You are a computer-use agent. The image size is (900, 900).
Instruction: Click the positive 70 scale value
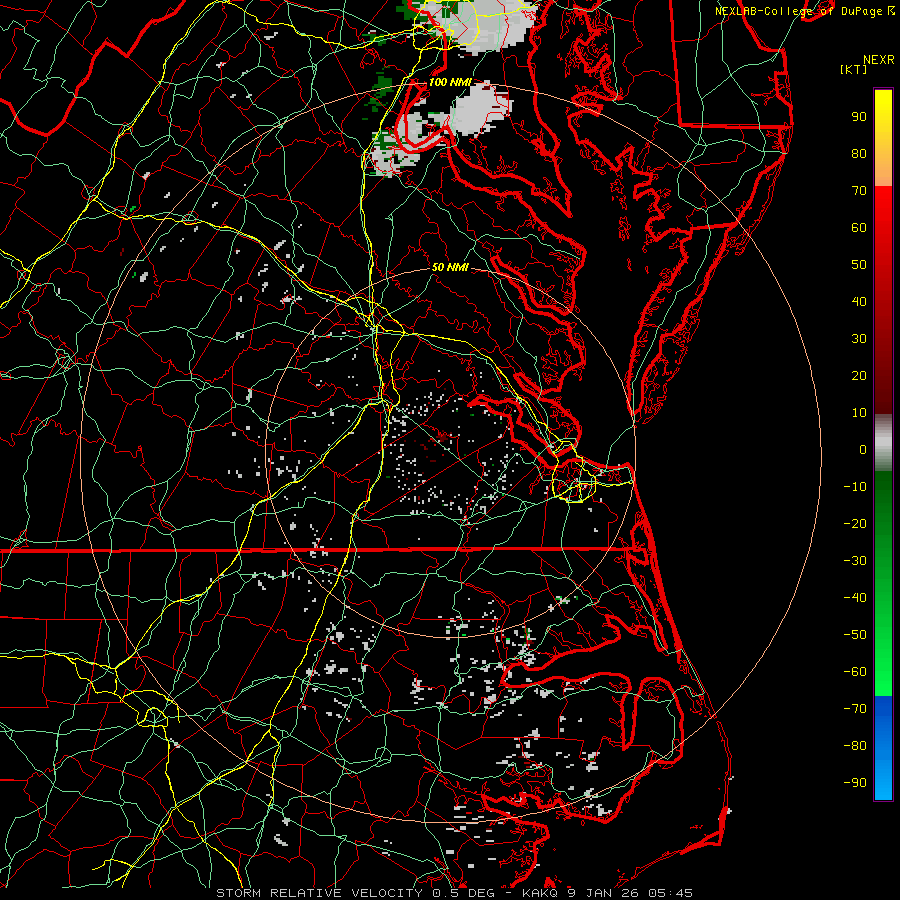859,191
